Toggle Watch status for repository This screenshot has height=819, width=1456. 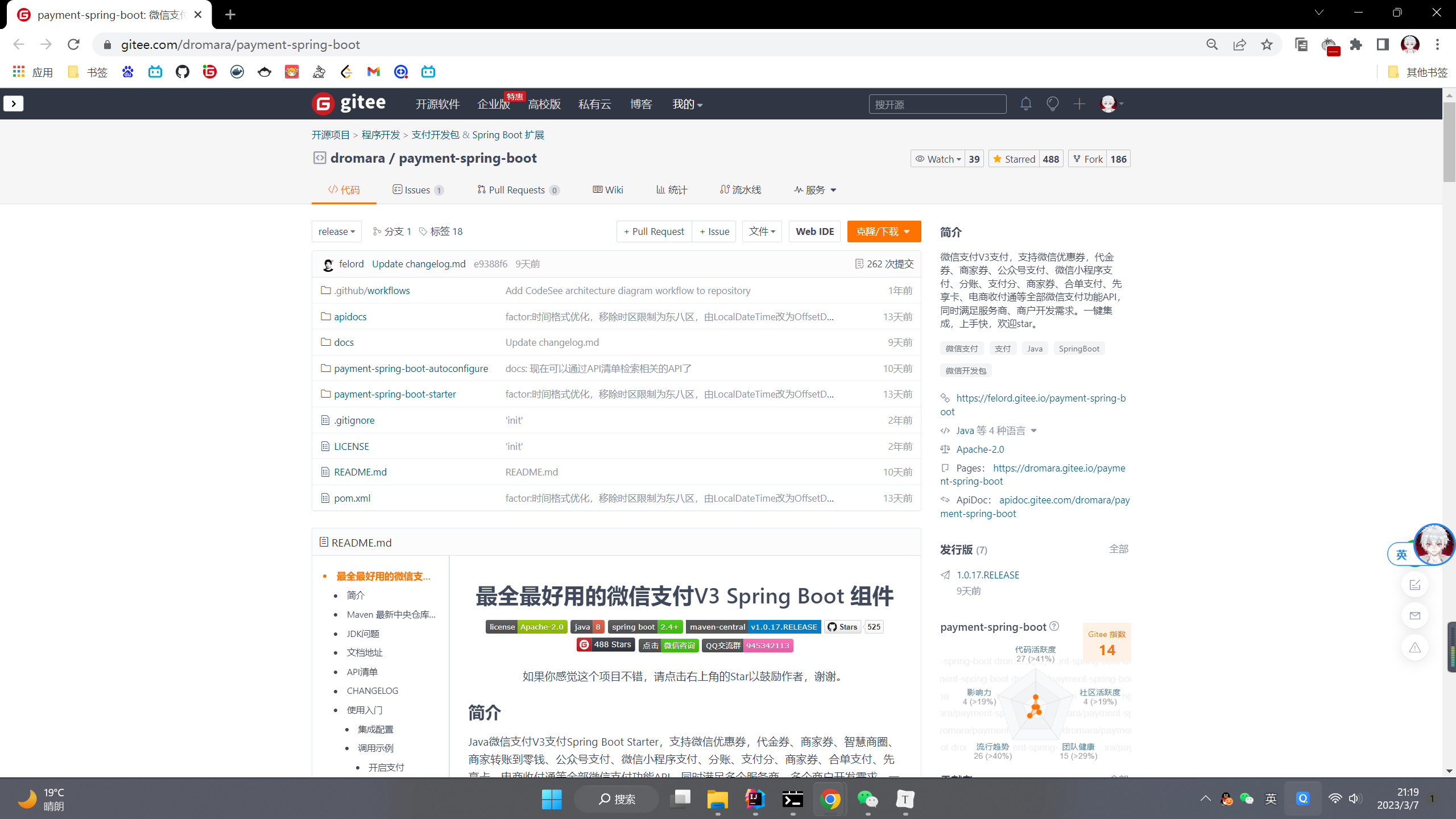(938, 159)
